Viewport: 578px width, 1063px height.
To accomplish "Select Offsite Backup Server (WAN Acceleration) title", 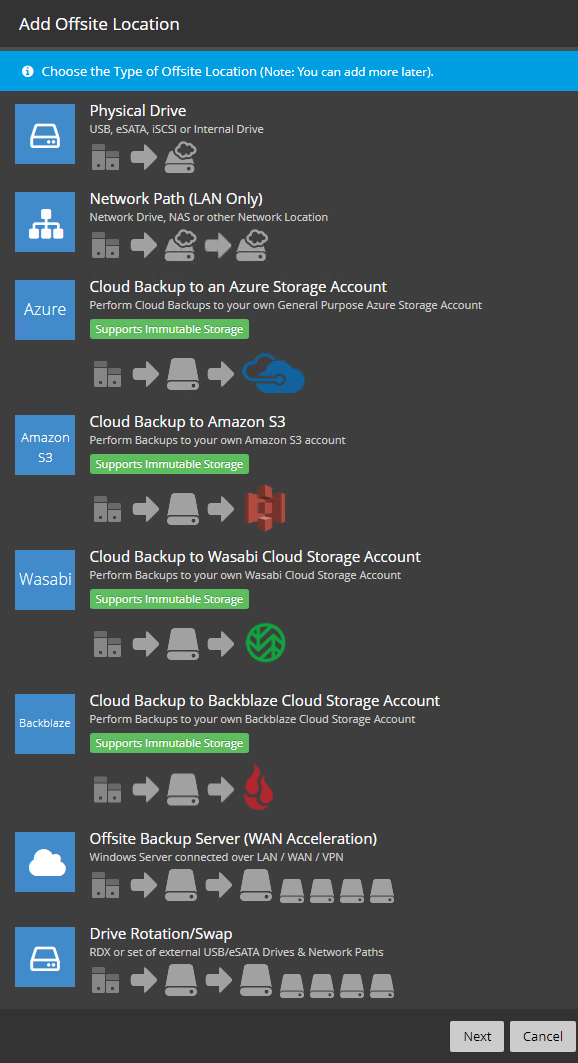I will [233, 839].
